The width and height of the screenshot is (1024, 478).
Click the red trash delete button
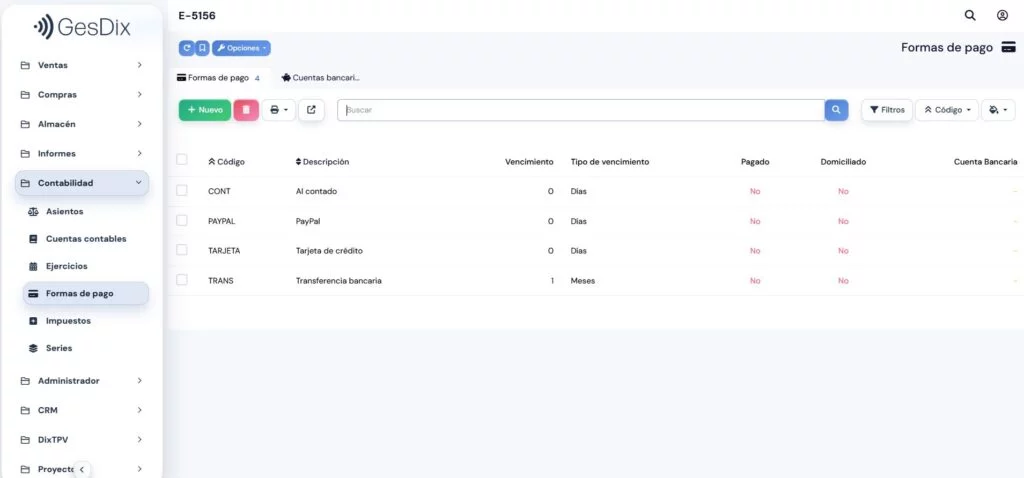click(x=246, y=110)
